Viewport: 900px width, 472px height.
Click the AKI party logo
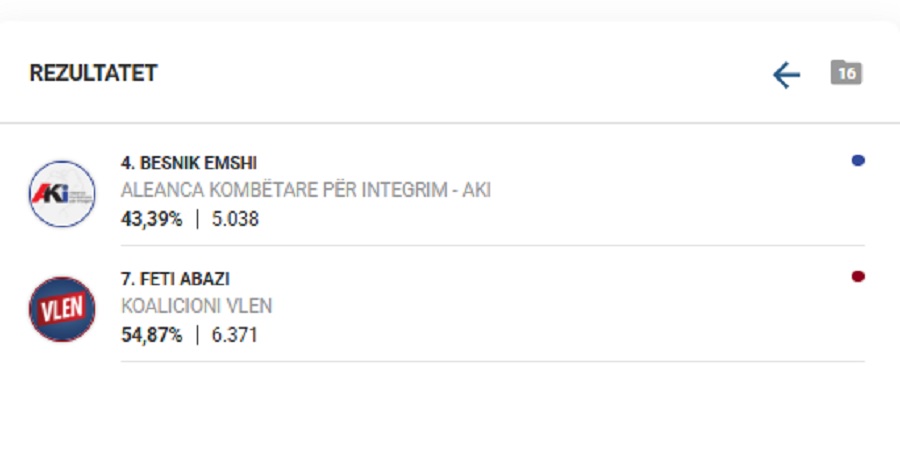62,193
